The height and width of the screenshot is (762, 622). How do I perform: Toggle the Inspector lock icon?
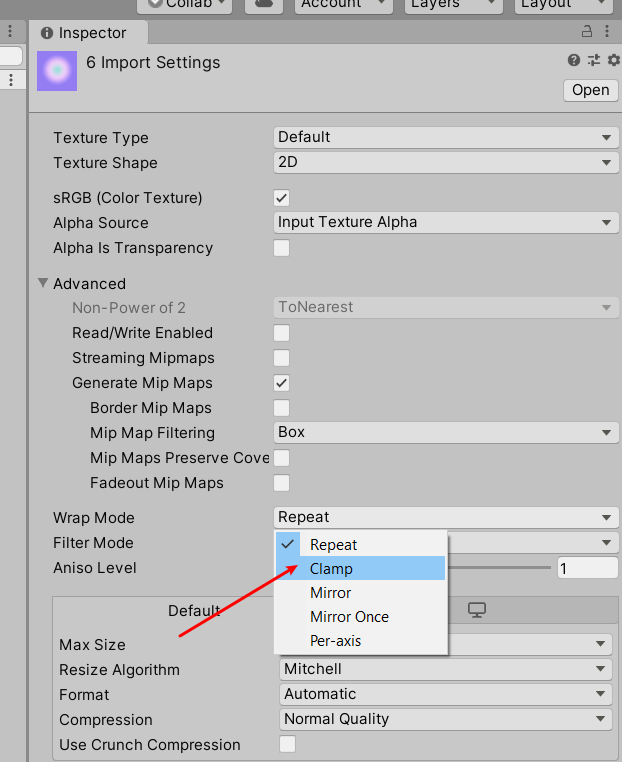[x=587, y=32]
